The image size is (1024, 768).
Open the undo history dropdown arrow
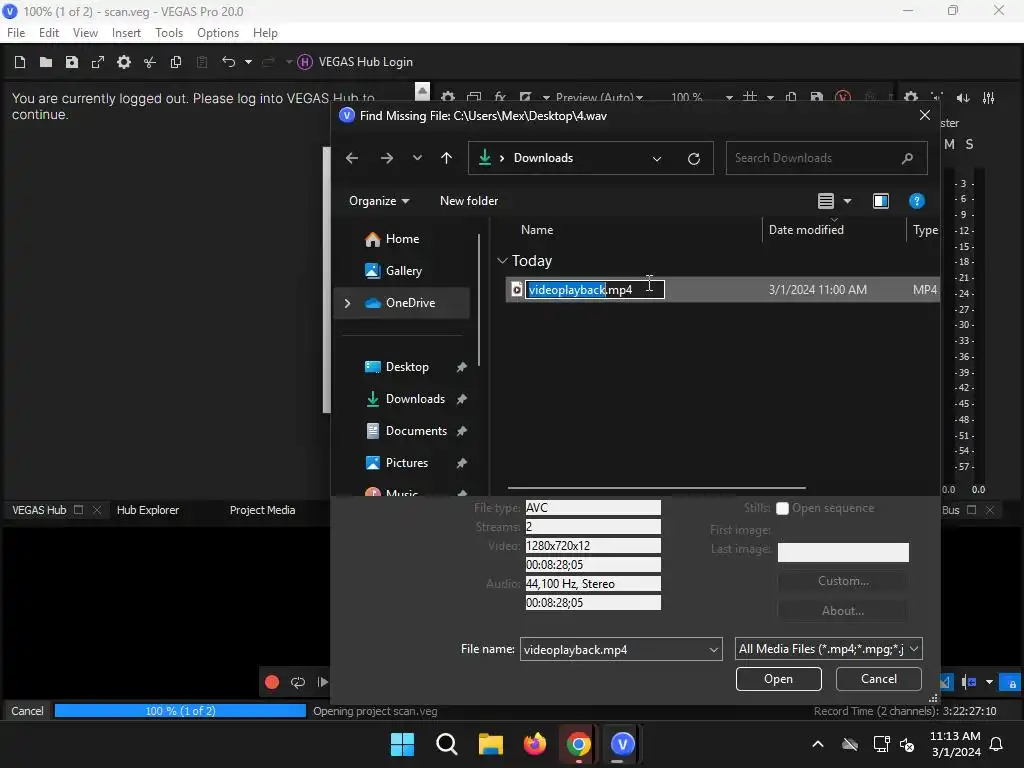[x=248, y=62]
